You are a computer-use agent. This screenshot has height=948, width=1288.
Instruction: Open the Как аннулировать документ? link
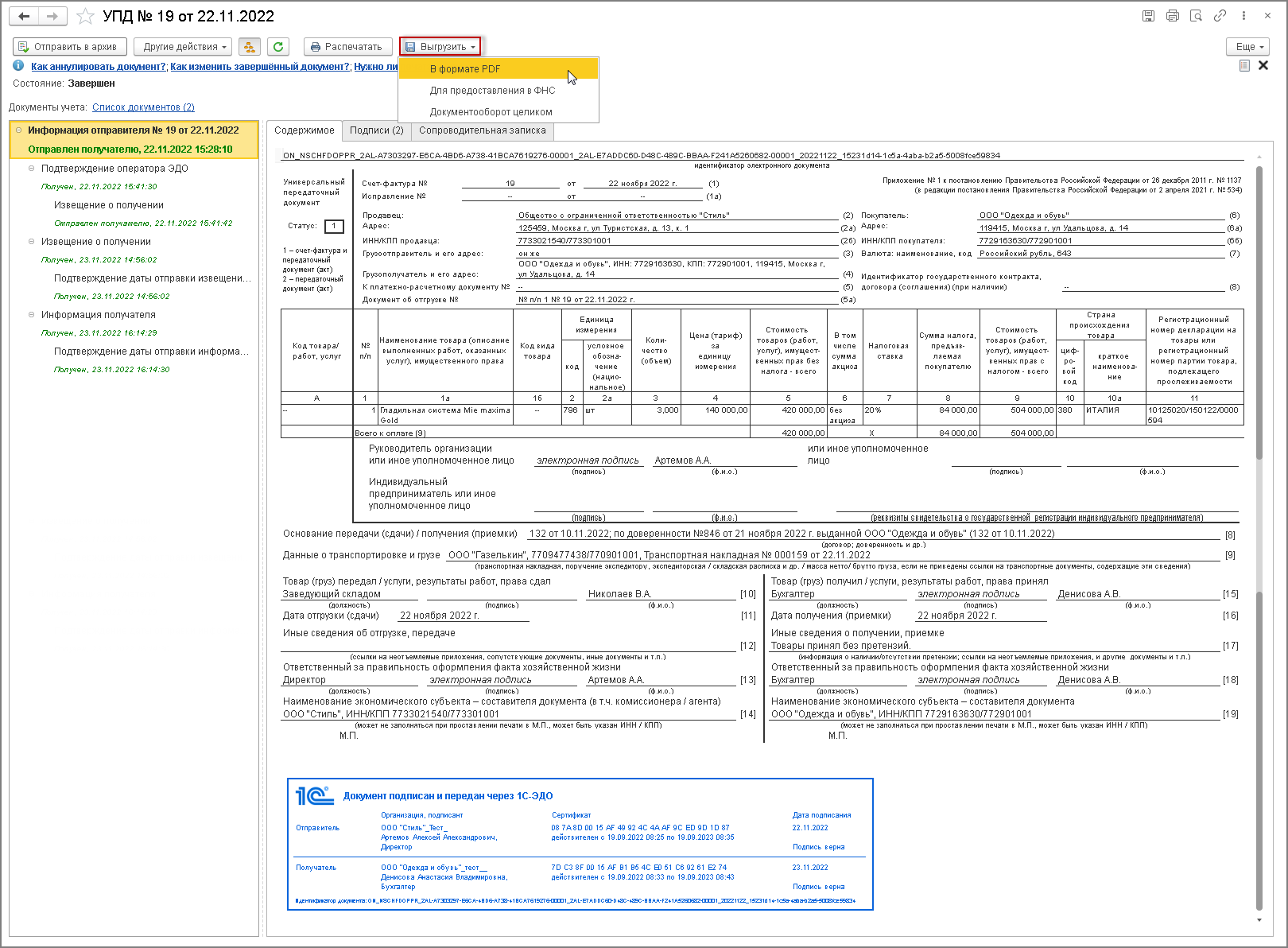99,67
